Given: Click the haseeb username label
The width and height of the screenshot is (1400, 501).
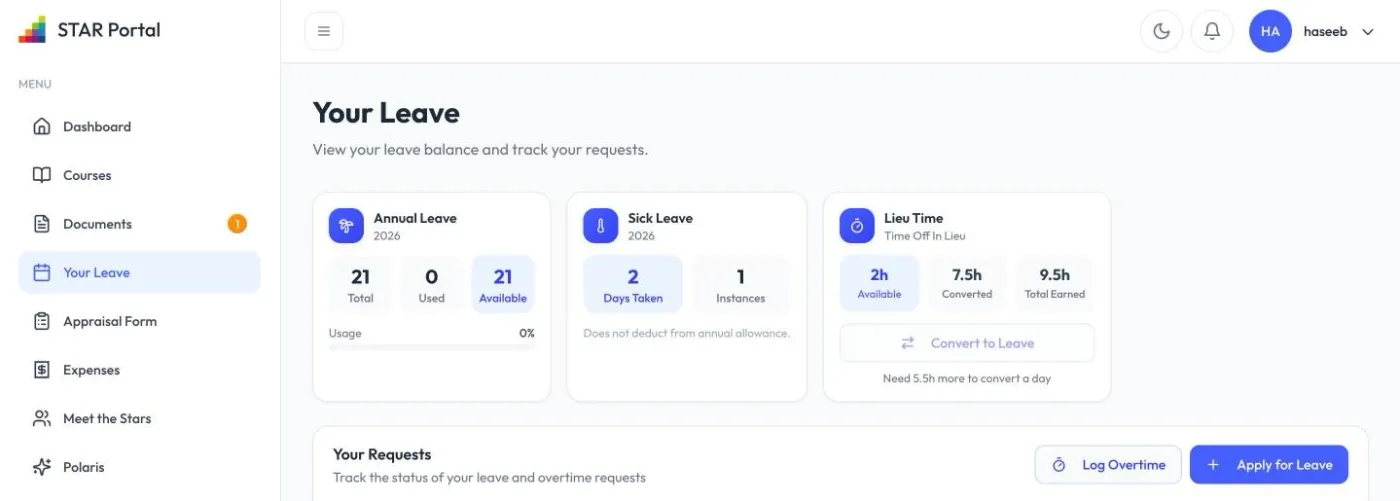Looking at the screenshot, I should pyautogui.click(x=1325, y=32).
